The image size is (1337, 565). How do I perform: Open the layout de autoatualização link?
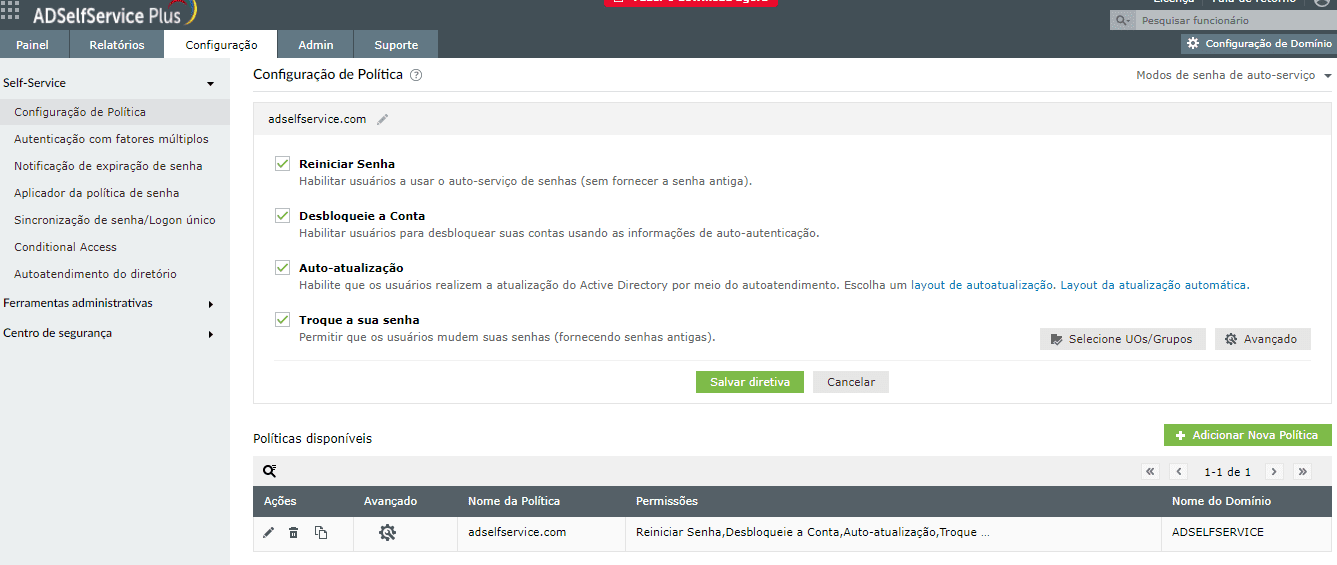click(982, 285)
